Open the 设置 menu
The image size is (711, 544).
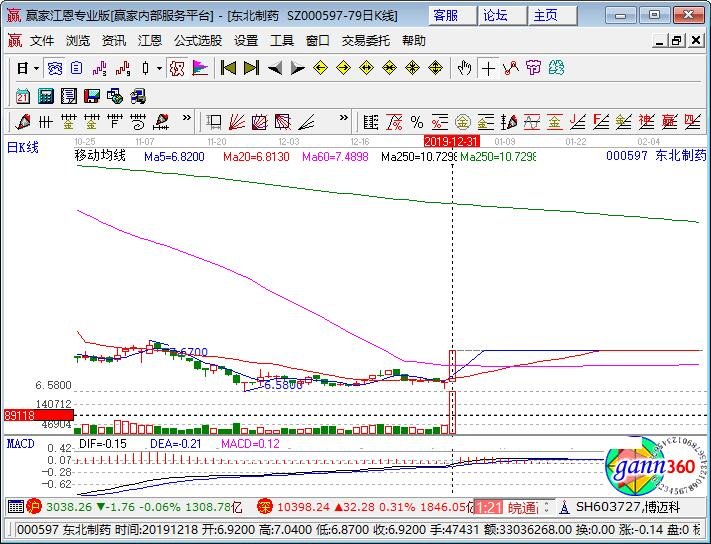pyautogui.click(x=246, y=41)
